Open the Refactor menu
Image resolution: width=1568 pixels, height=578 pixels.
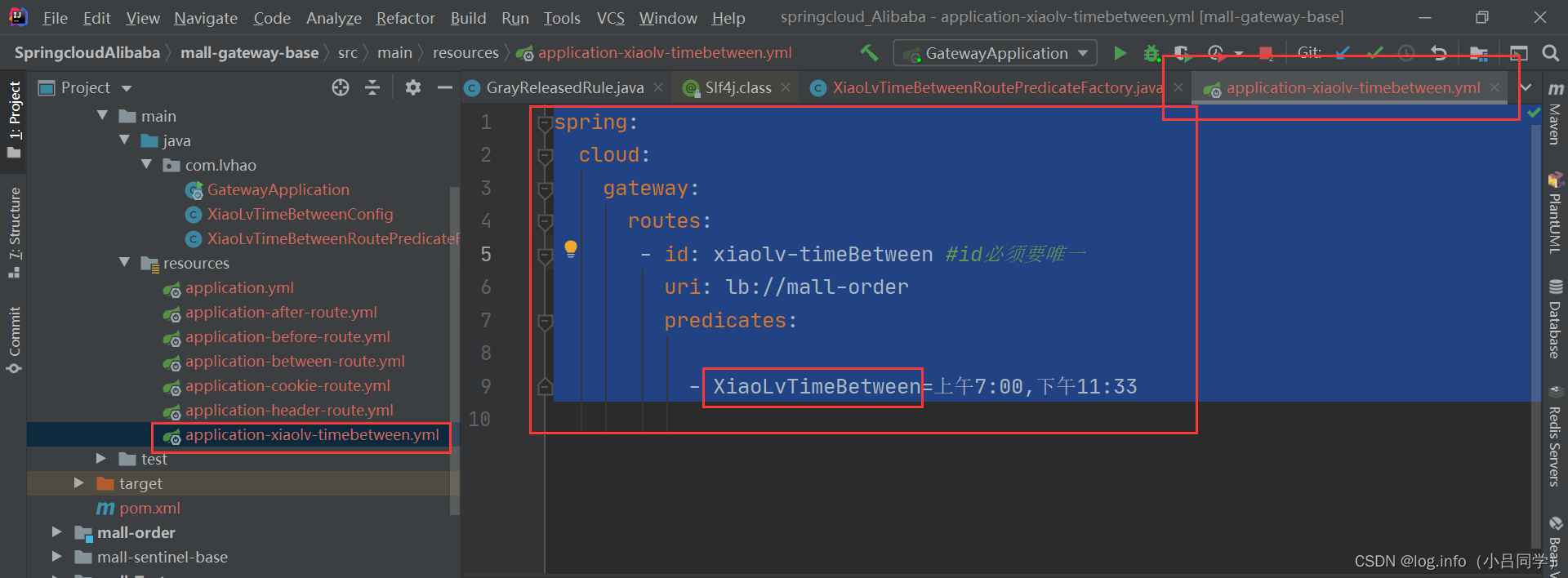click(x=405, y=18)
